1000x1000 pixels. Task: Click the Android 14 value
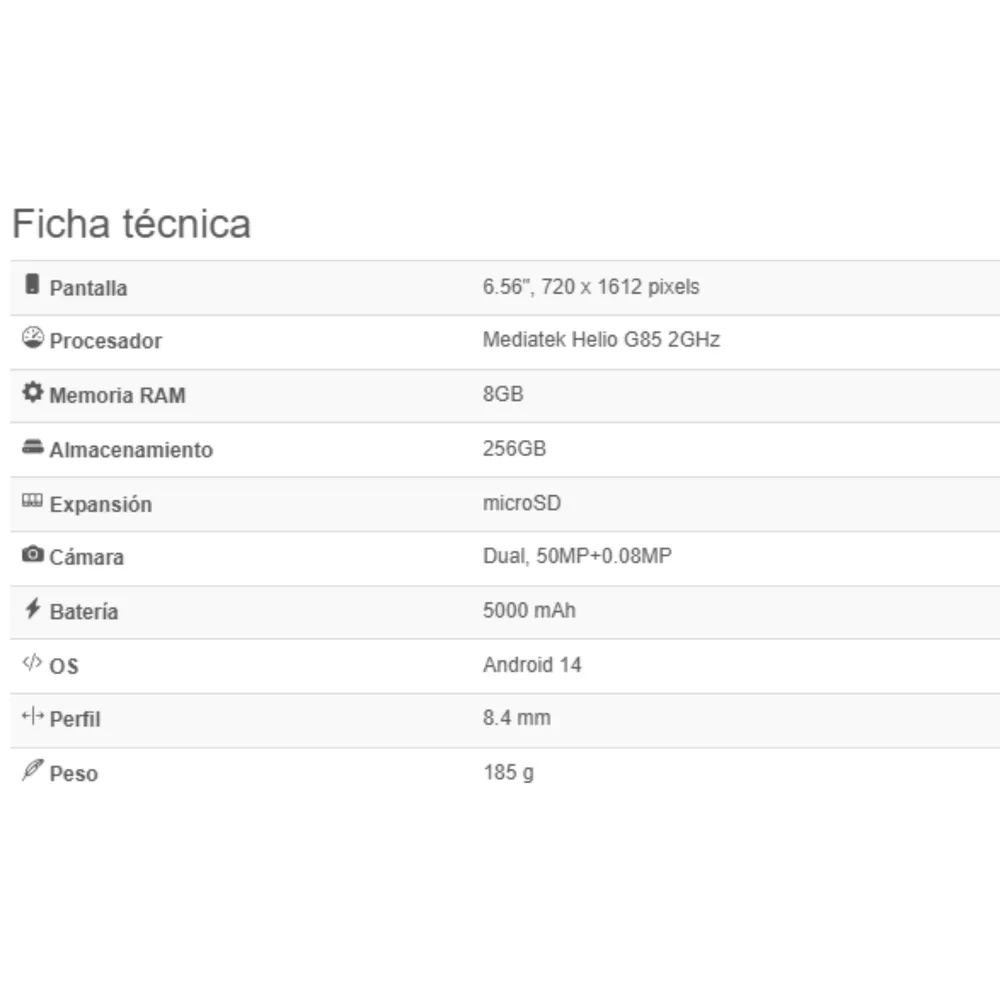coord(532,665)
